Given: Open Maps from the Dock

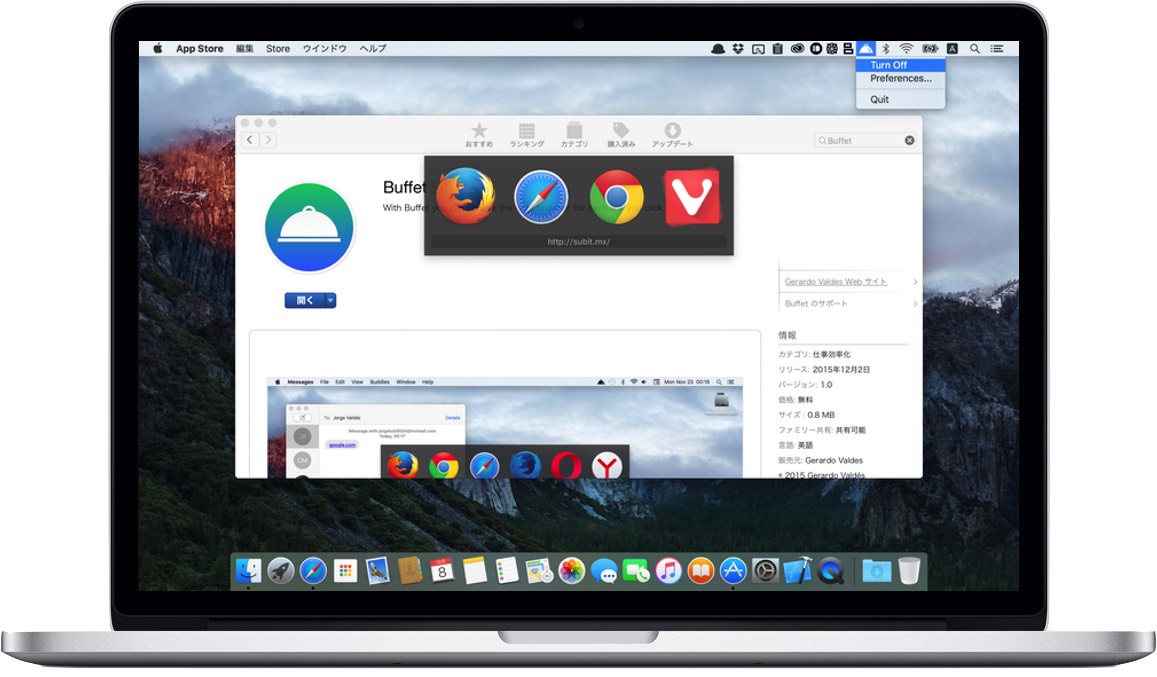Looking at the screenshot, I should 539,571.
